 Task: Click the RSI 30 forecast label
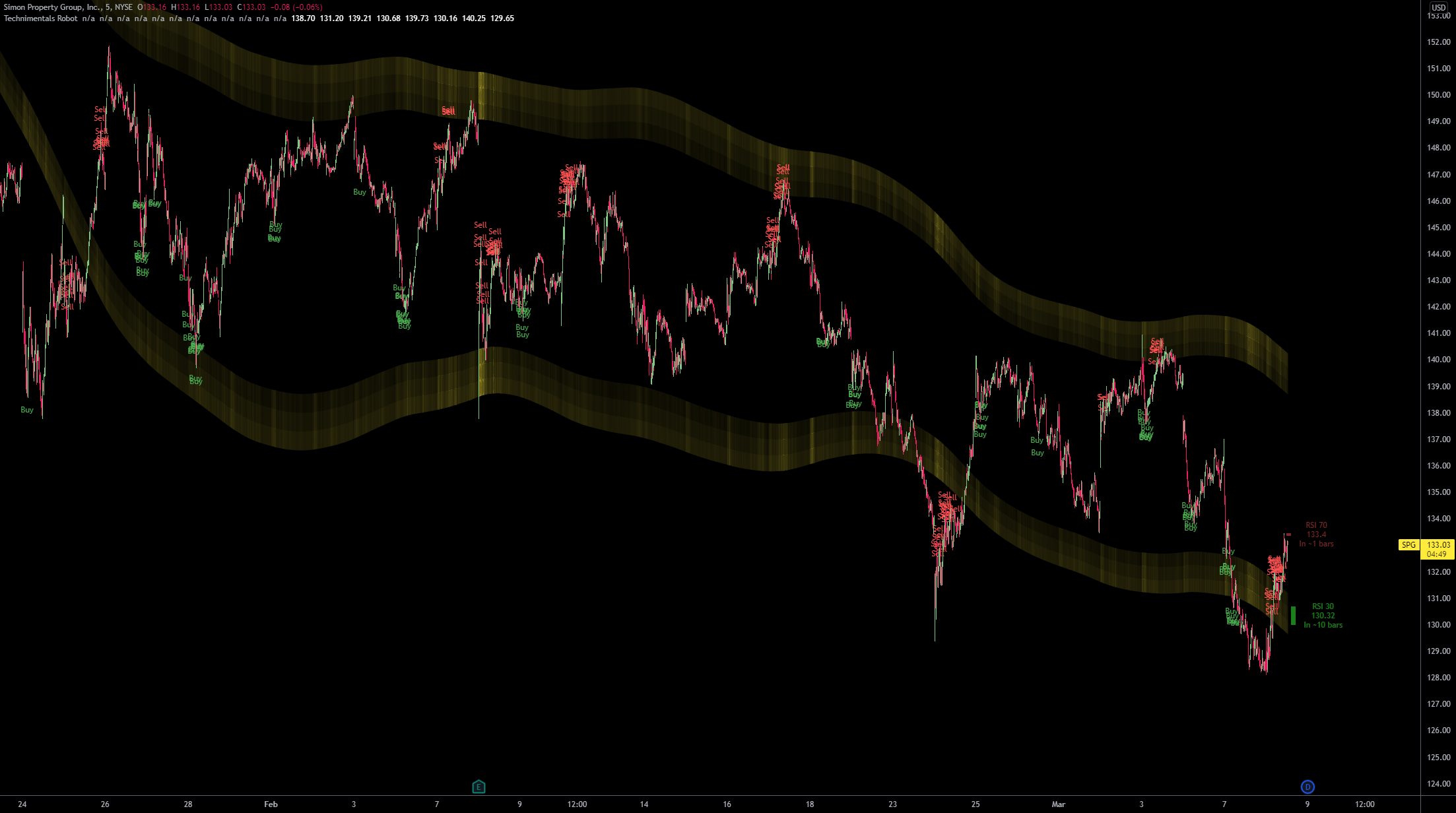(x=1323, y=615)
